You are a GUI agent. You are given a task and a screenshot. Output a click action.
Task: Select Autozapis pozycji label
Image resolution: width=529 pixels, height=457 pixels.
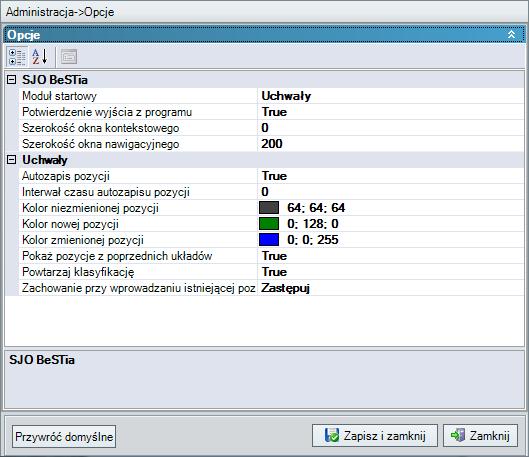66,176
